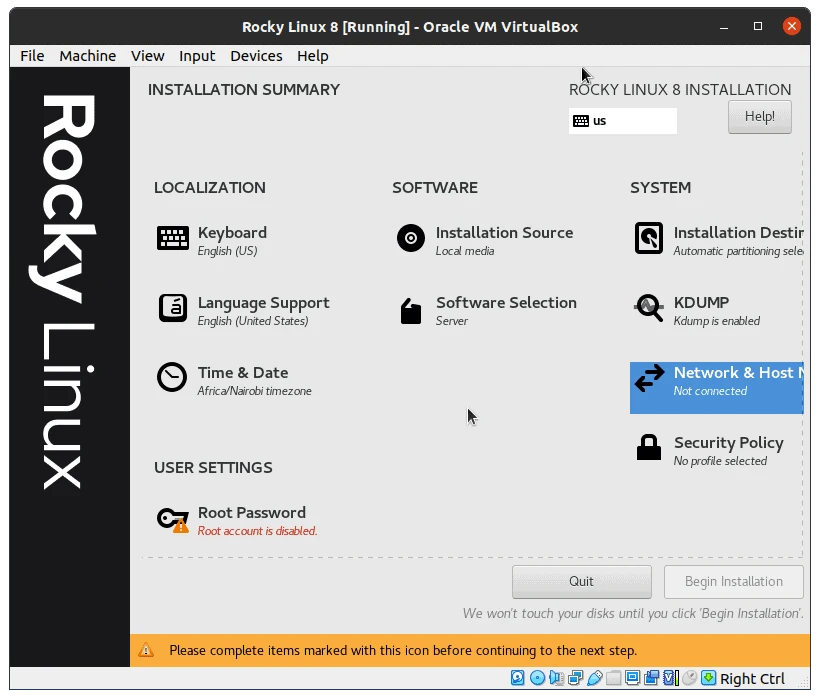Click the Network & Host Name icon

tap(648, 380)
